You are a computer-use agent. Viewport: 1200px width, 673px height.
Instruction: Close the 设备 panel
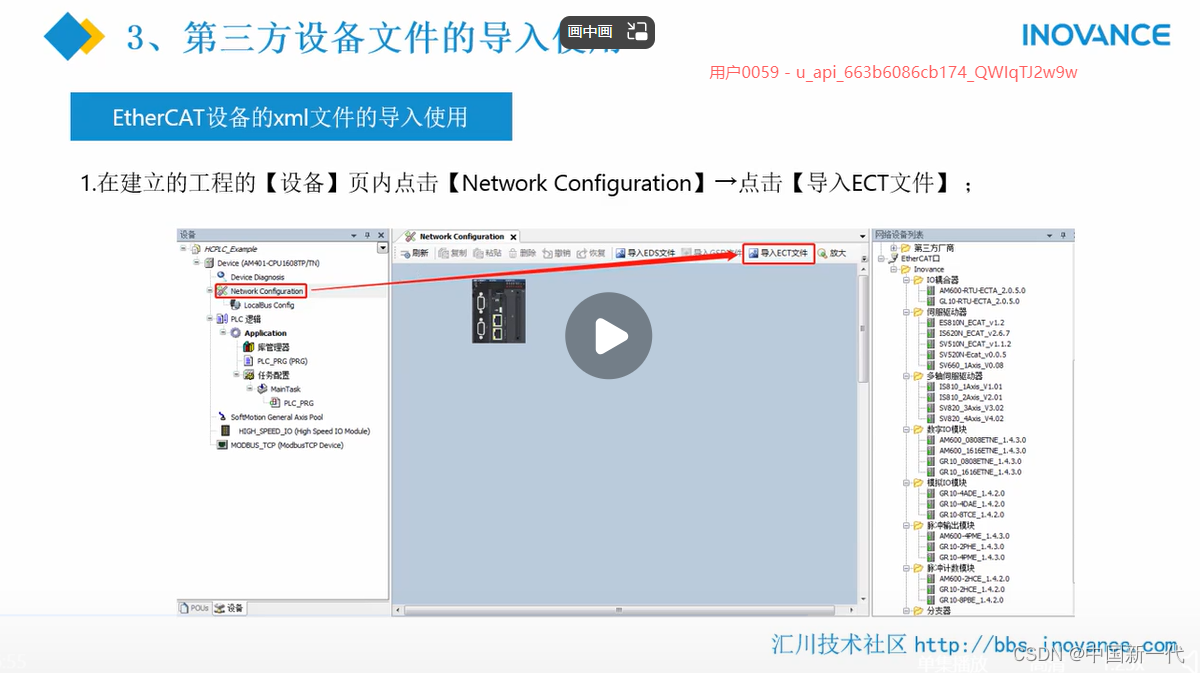tap(381, 235)
